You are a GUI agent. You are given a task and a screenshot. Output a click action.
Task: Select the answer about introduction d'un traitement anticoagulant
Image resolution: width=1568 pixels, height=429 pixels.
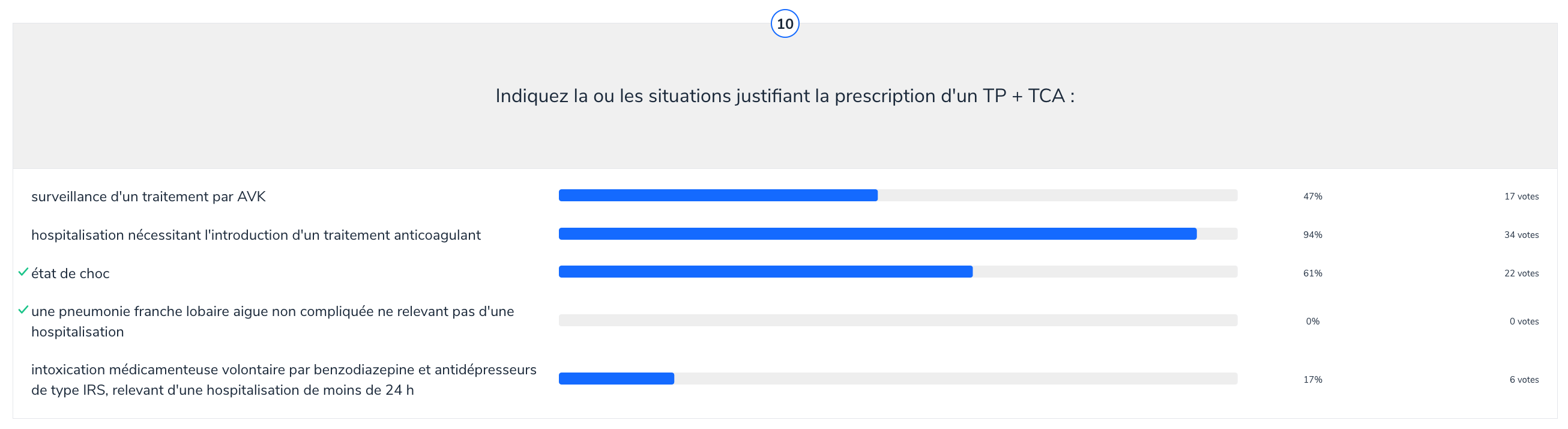pyautogui.click(x=256, y=235)
